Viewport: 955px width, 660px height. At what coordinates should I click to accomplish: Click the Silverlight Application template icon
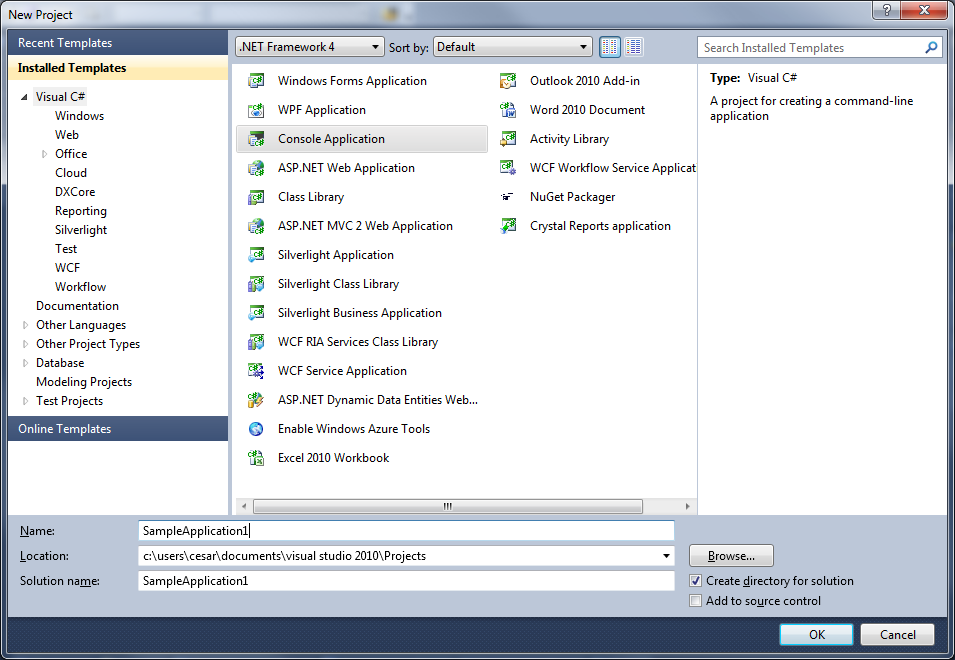[256, 255]
